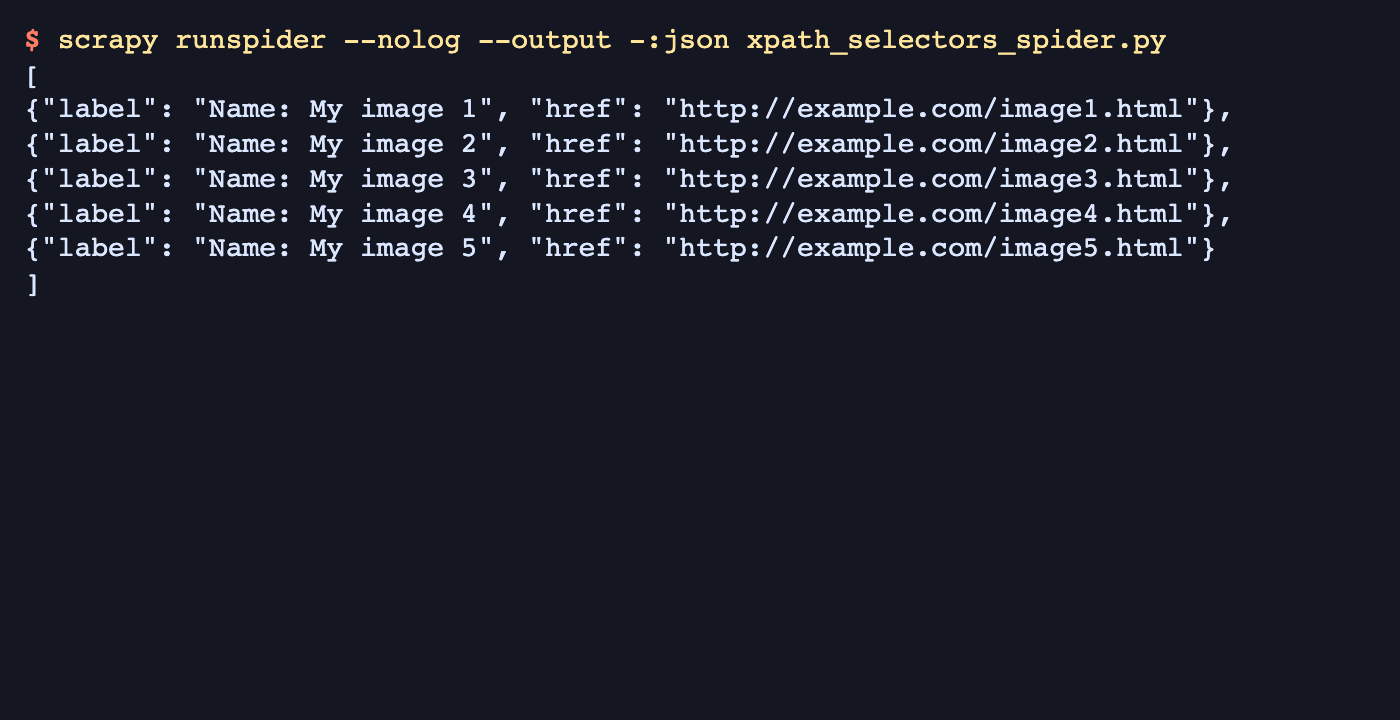Click the red dollar sign prompt
The image size is (1400, 720).
pyautogui.click(x=33, y=41)
